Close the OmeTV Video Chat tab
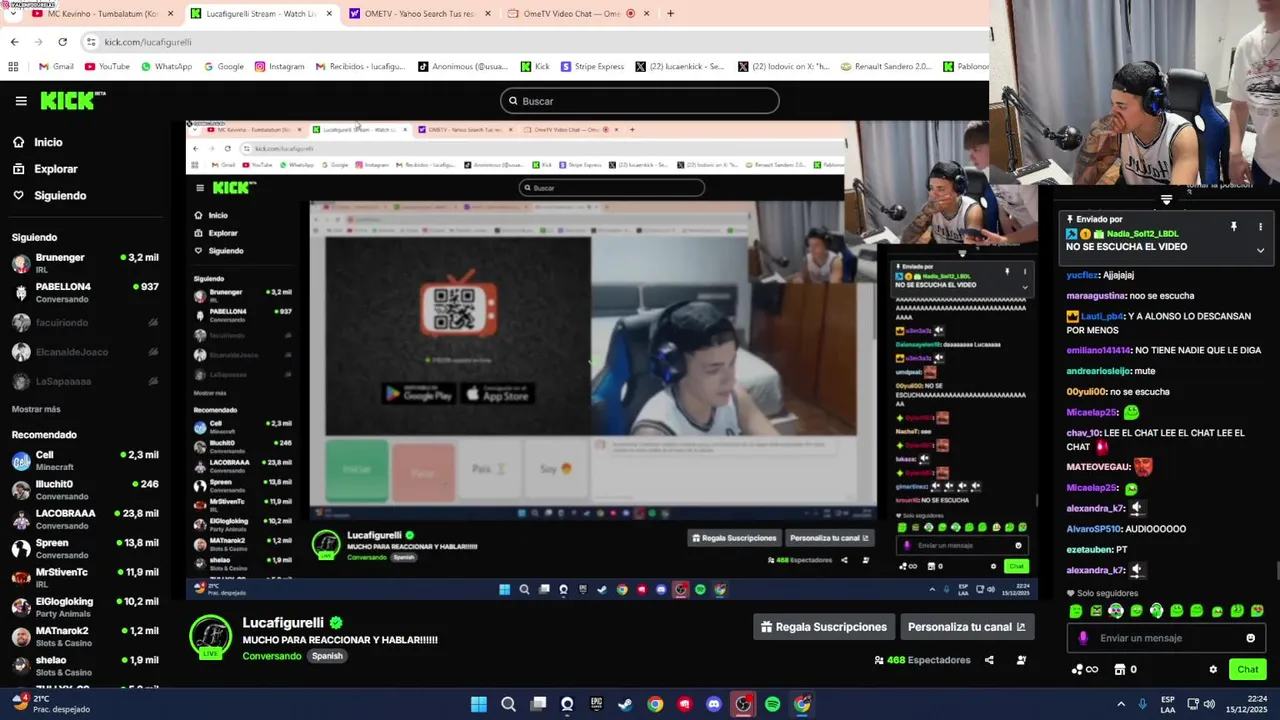Screen dimensions: 1280x720 646,14
